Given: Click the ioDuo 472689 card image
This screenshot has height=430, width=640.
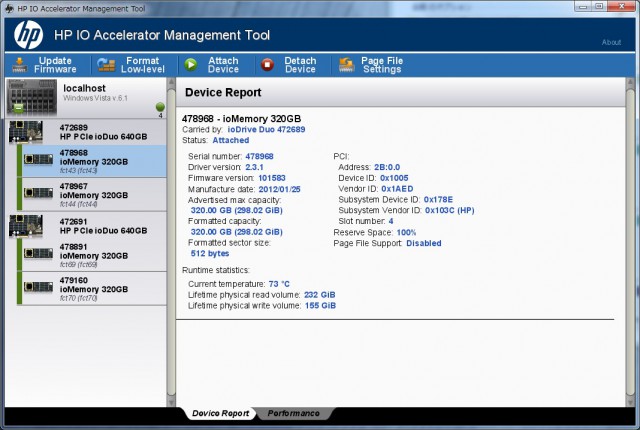Looking at the screenshot, I should [26, 132].
